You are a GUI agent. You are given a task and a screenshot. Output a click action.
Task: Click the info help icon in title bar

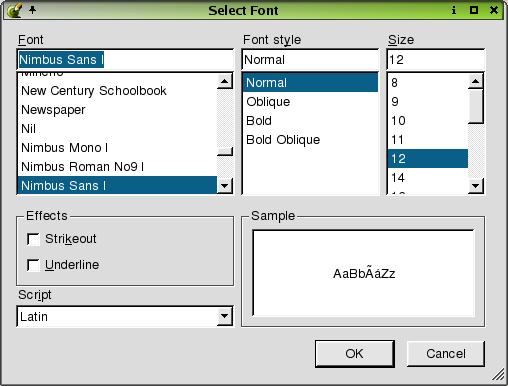(454, 10)
